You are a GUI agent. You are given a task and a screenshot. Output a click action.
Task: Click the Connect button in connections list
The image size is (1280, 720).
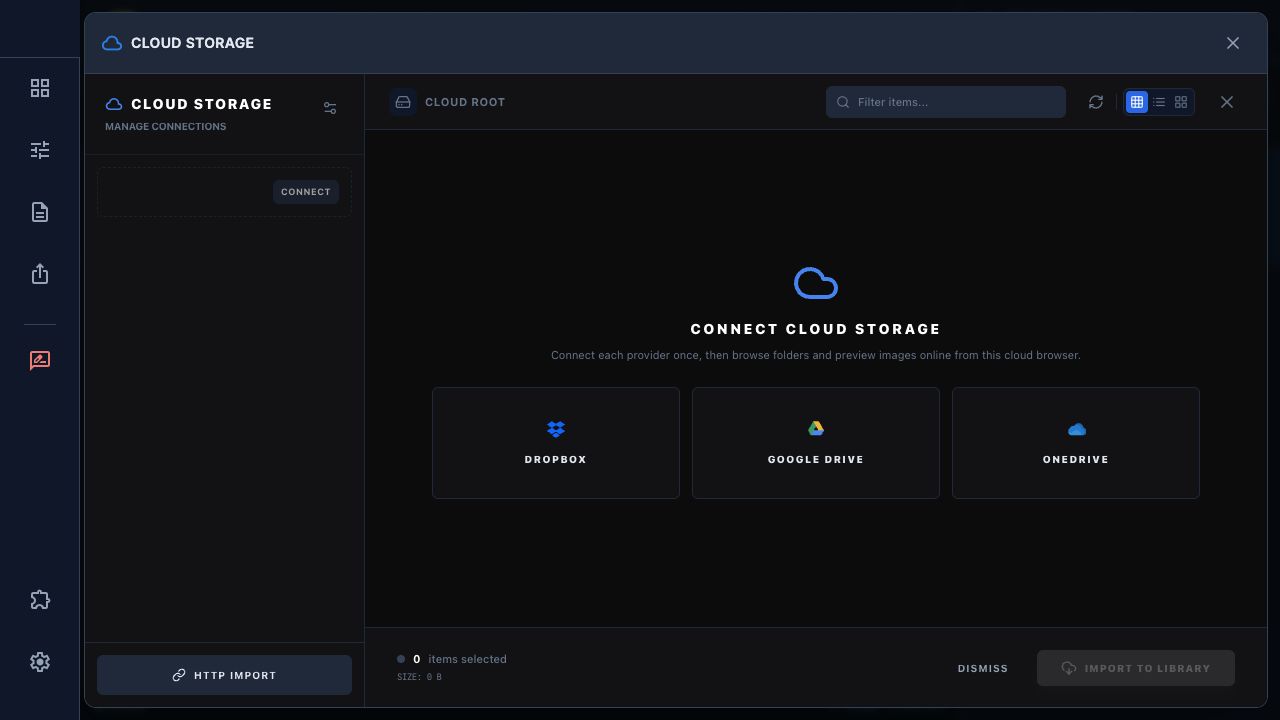(x=306, y=192)
